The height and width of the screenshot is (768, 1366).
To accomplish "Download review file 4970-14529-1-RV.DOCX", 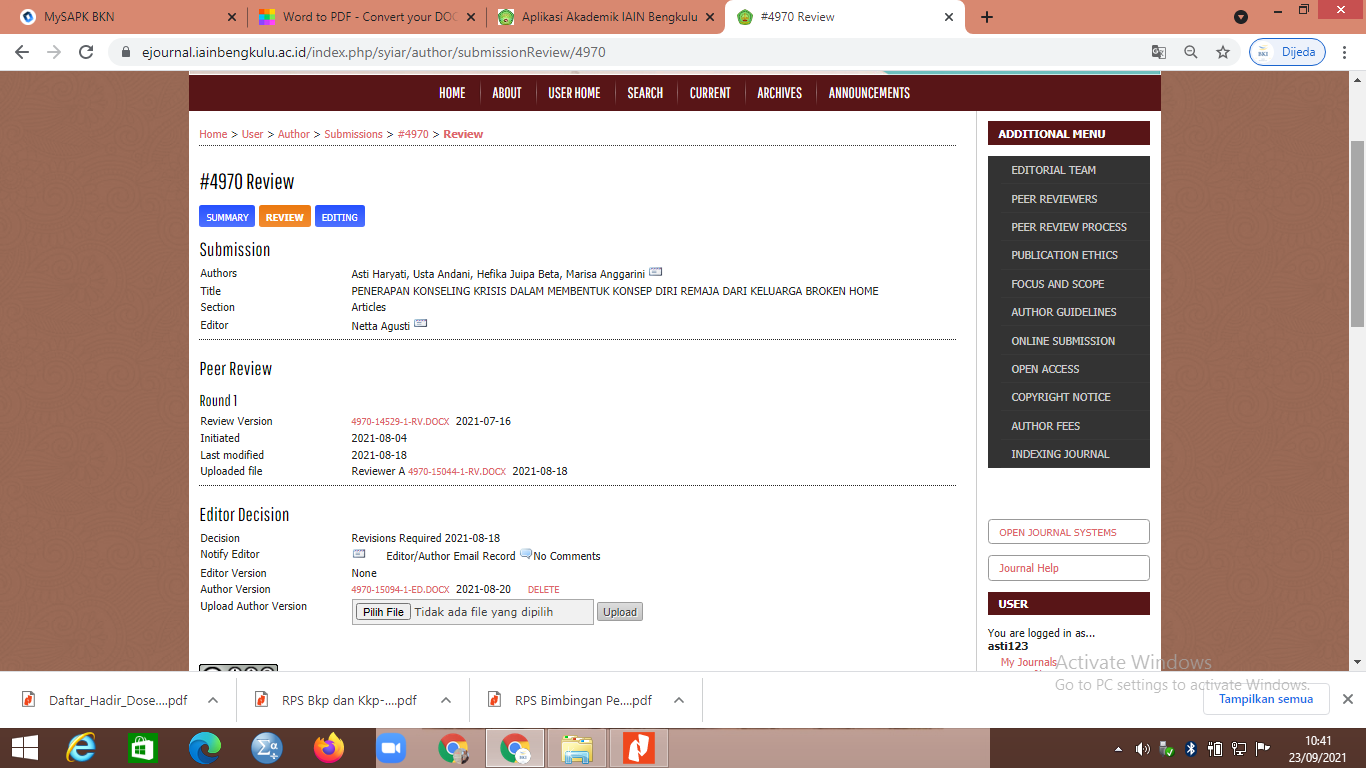I will point(400,422).
